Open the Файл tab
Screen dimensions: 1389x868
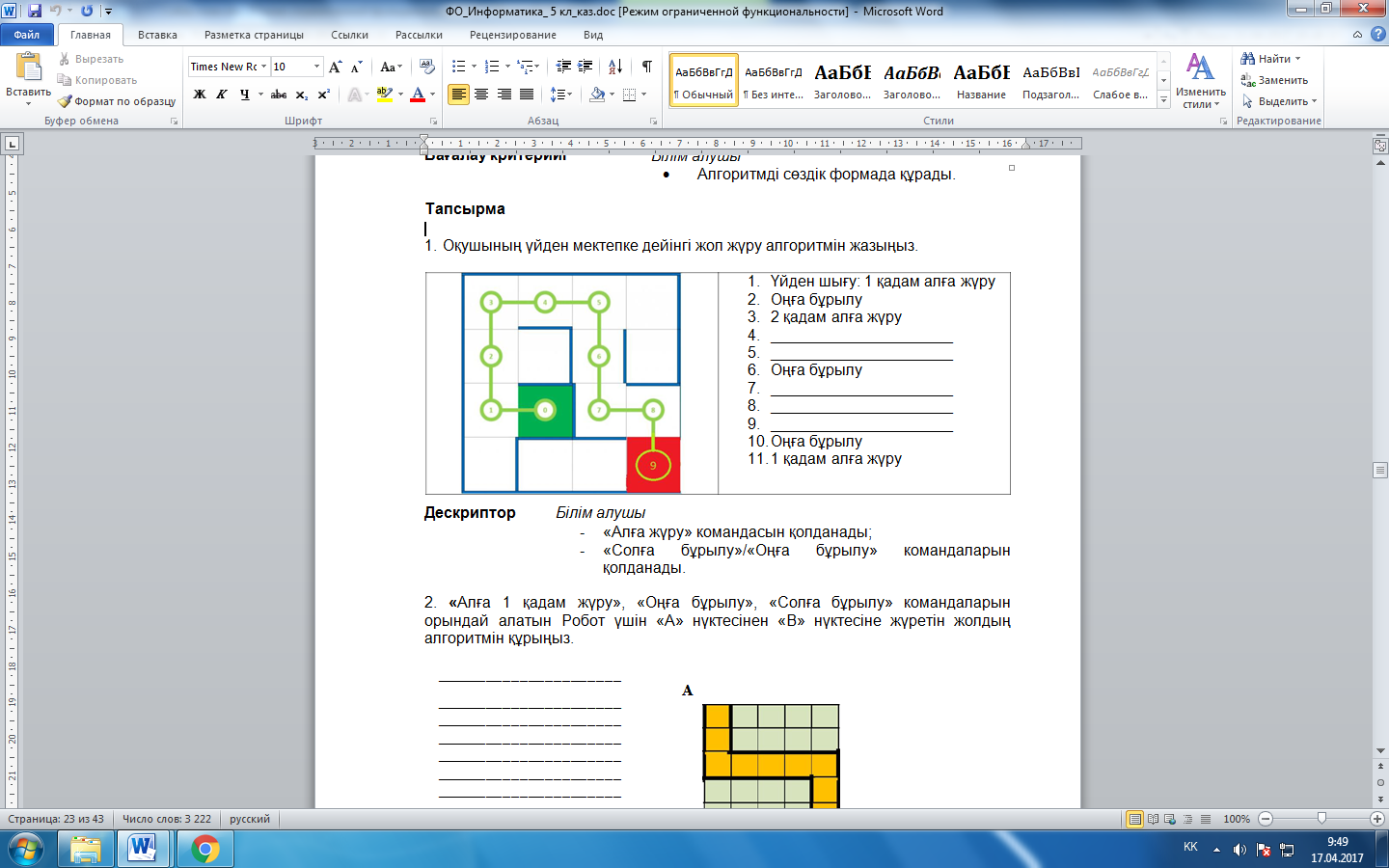[27, 35]
